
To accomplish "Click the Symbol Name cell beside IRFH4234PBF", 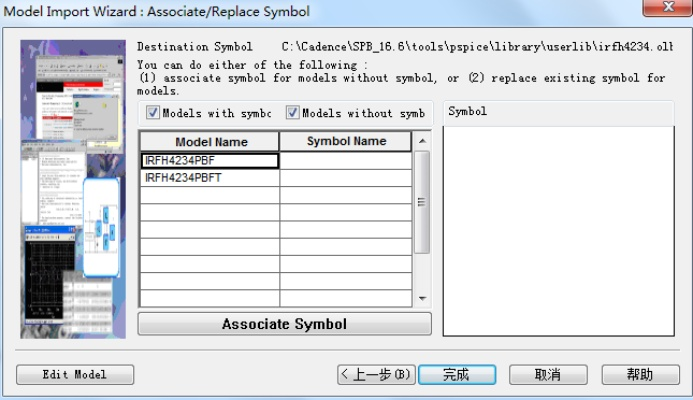I will tap(346, 160).
